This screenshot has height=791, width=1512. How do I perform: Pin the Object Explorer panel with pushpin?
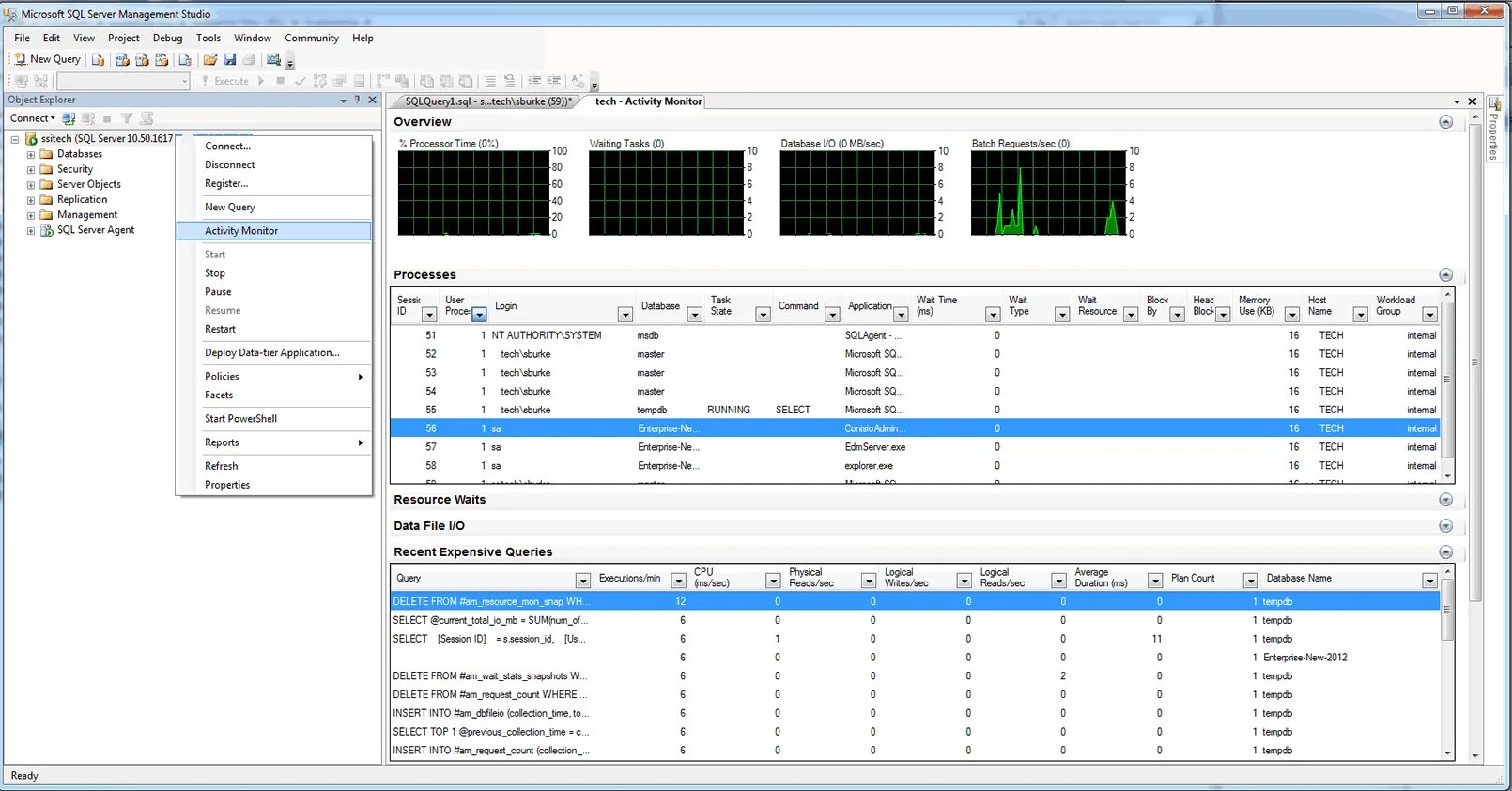coord(357,100)
